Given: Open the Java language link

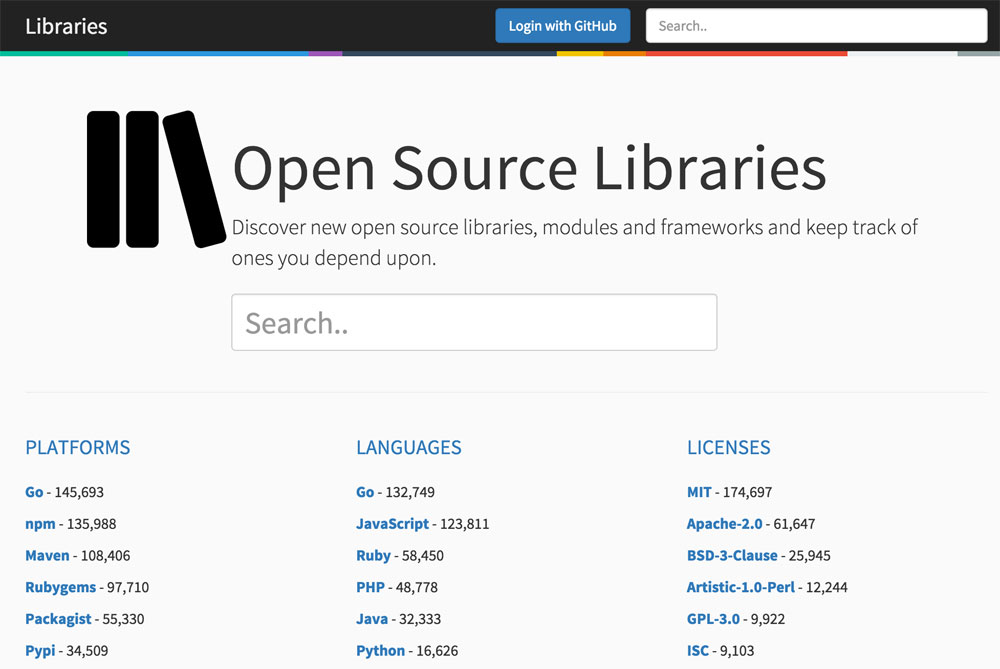Looking at the screenshot, I should coord(372,619).
